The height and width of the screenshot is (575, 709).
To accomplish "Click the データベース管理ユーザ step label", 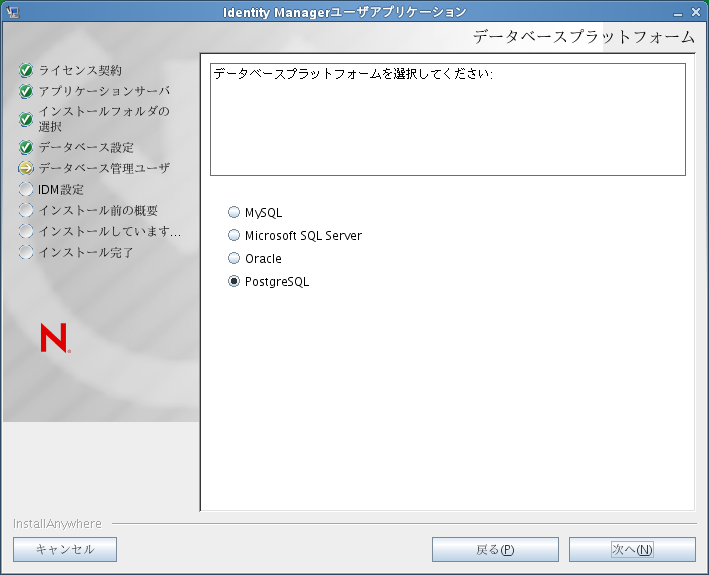I will (104, 168).
